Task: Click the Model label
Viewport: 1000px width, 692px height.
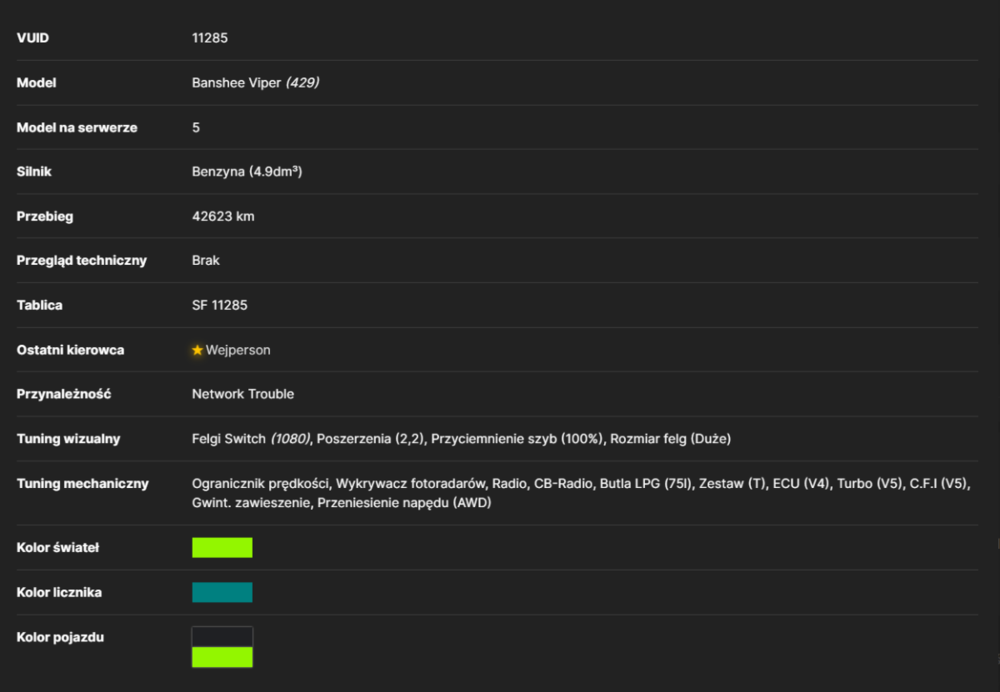Action: [x=36, y=83]
